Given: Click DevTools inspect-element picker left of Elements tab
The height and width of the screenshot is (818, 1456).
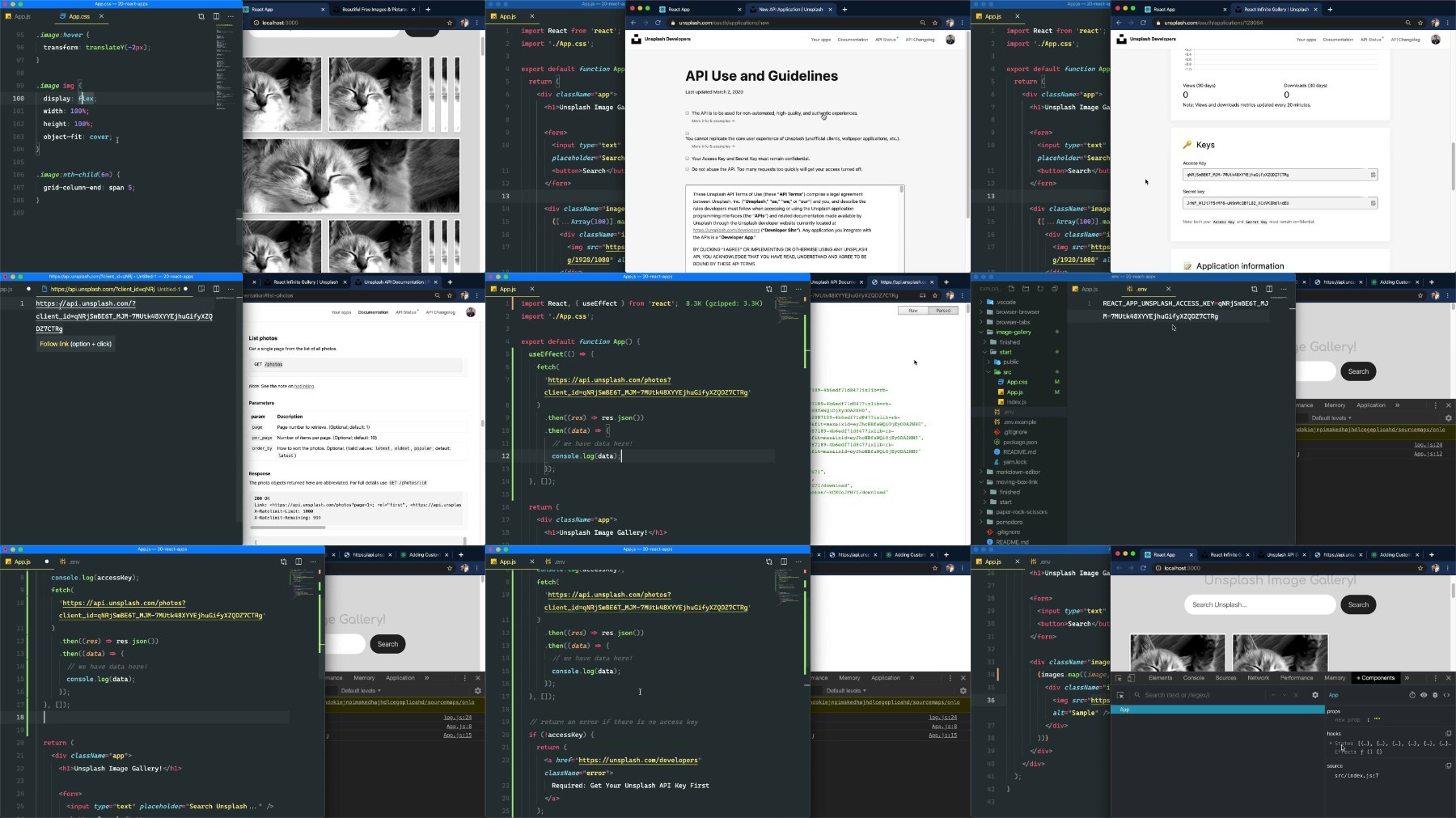Looking at the screenshot, I should 1119,678.
